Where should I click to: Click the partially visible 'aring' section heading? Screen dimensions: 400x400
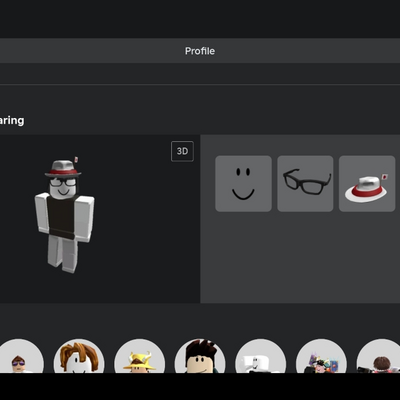click(x=12, y=120)
